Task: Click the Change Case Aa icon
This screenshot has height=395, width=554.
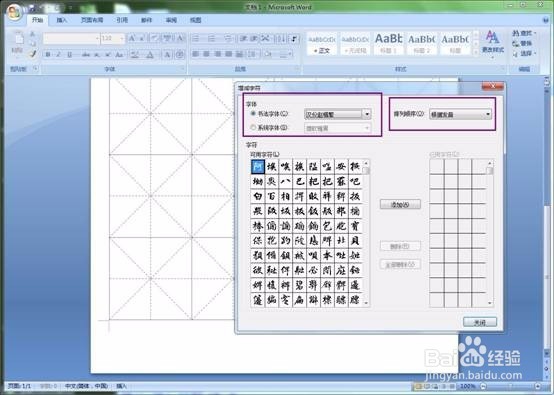Action: (119, 54)
